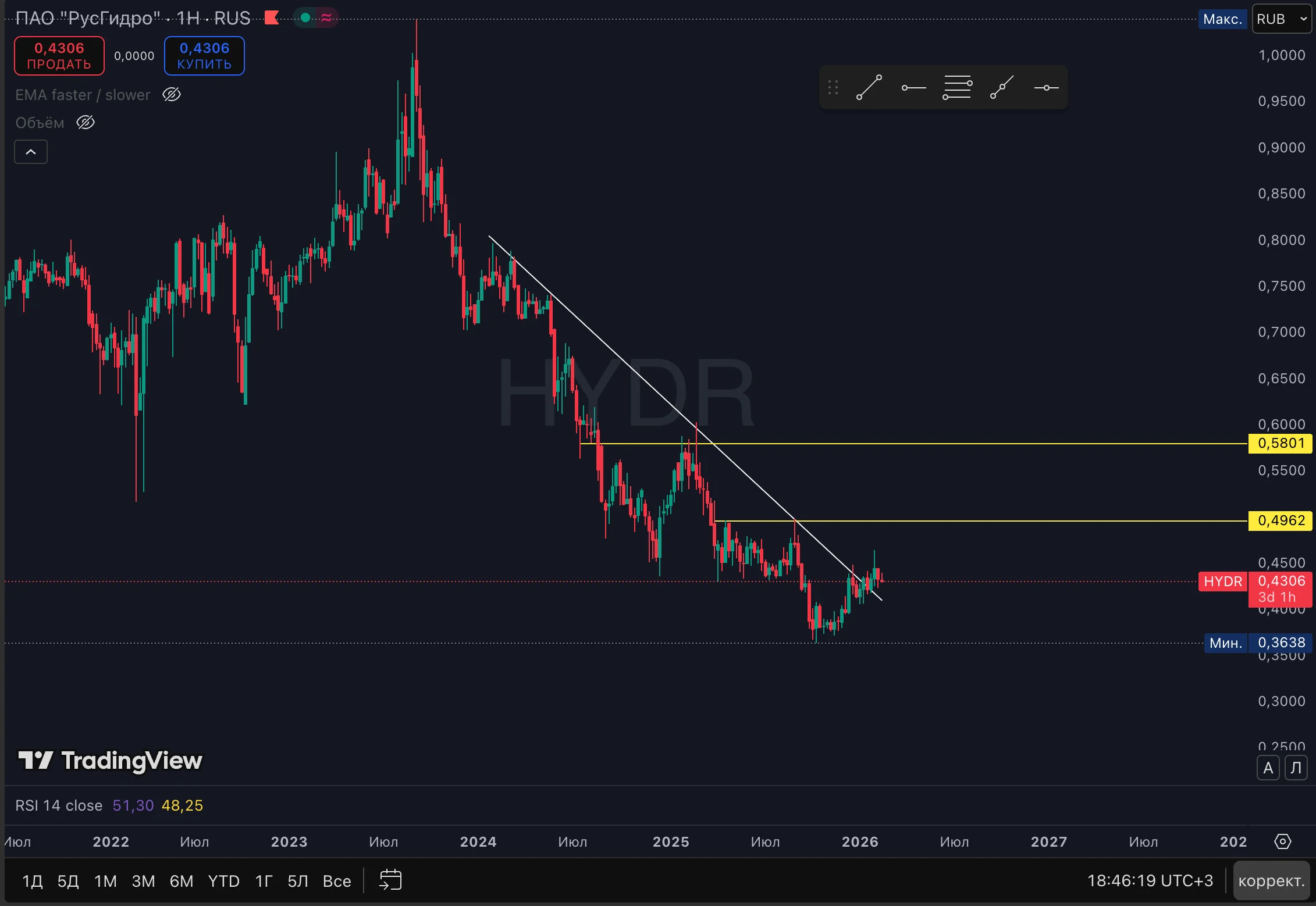Viewport: 1316px width, 906px height.
Task: Collapse the indicator legend with the chevron
Action: (x=31, y=152)
